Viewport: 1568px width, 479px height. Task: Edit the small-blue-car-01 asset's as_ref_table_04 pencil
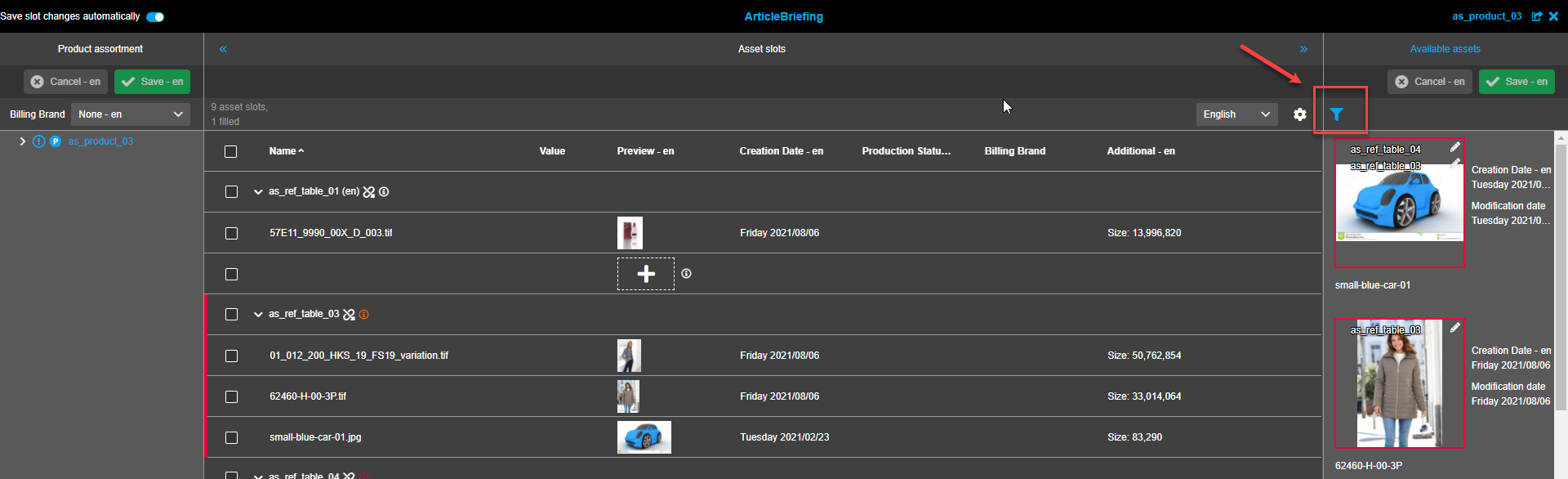(1454, 147)
